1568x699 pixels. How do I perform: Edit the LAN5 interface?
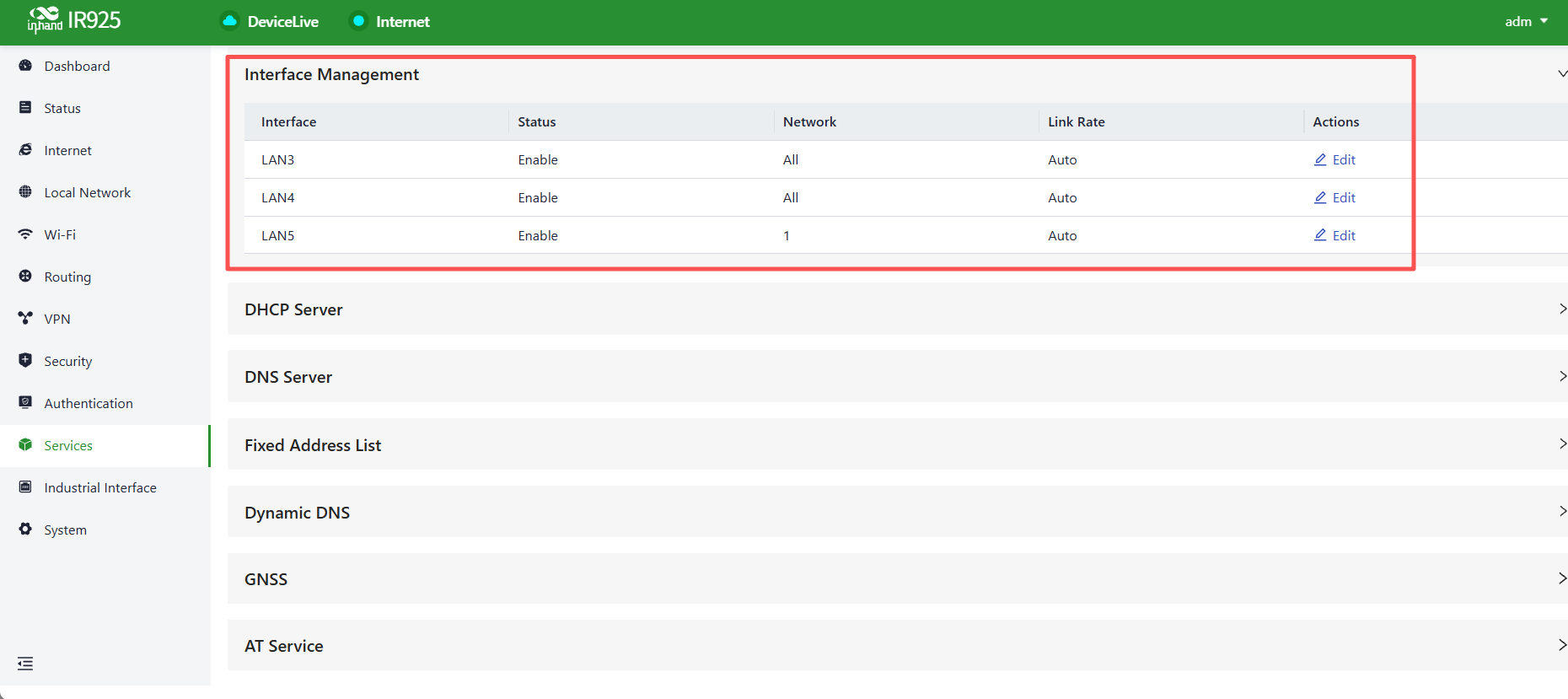[x=1334, y=235]
